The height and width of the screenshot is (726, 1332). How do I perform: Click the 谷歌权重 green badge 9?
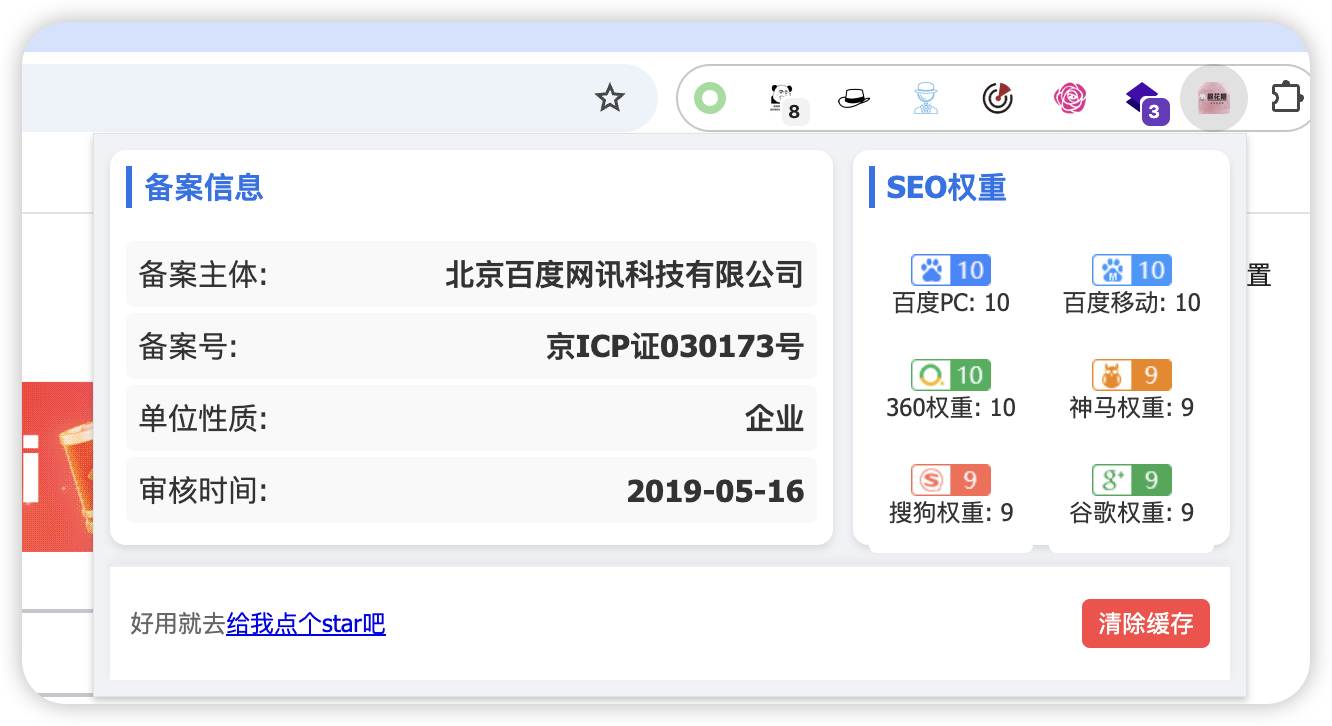coord(1130,479)
